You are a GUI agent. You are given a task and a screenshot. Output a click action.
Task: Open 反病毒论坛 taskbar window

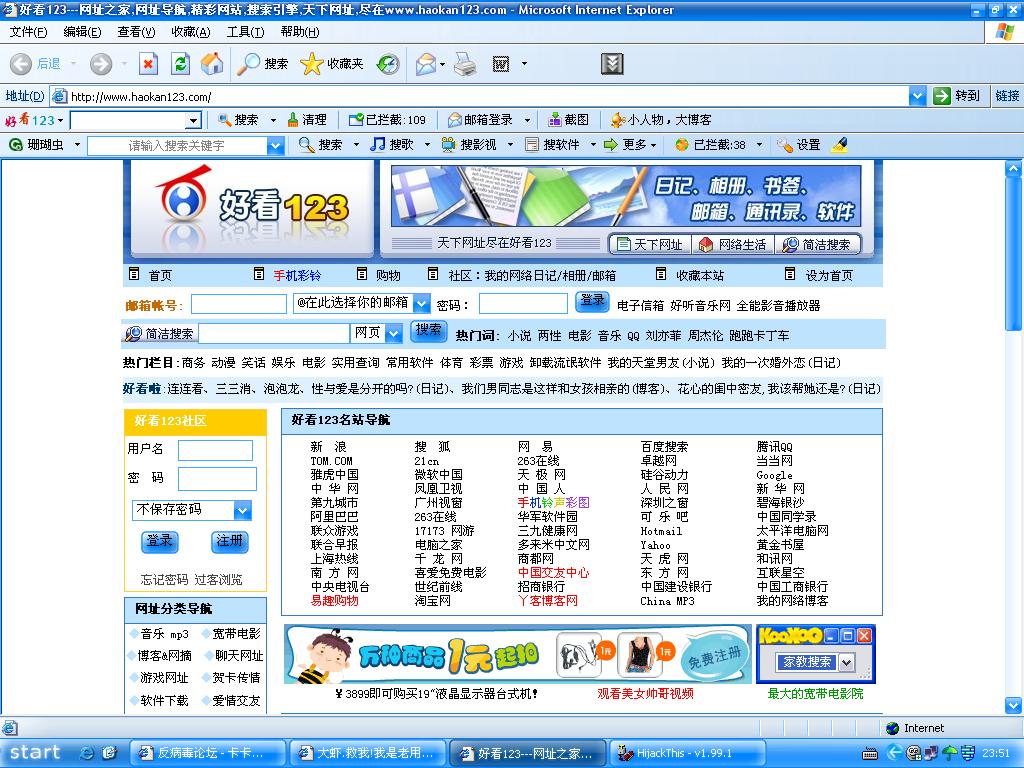tap(208, 753)
